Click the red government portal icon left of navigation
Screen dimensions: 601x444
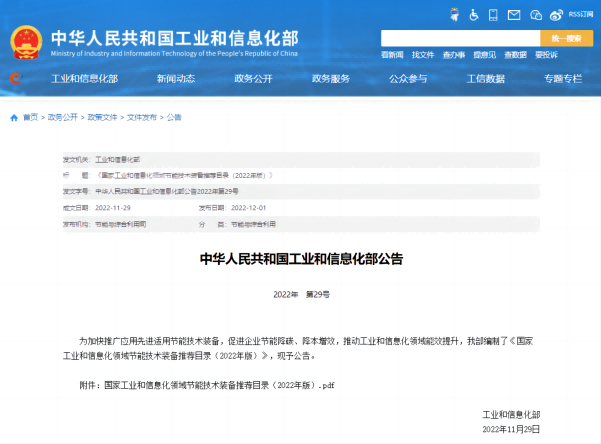point(15,78)
